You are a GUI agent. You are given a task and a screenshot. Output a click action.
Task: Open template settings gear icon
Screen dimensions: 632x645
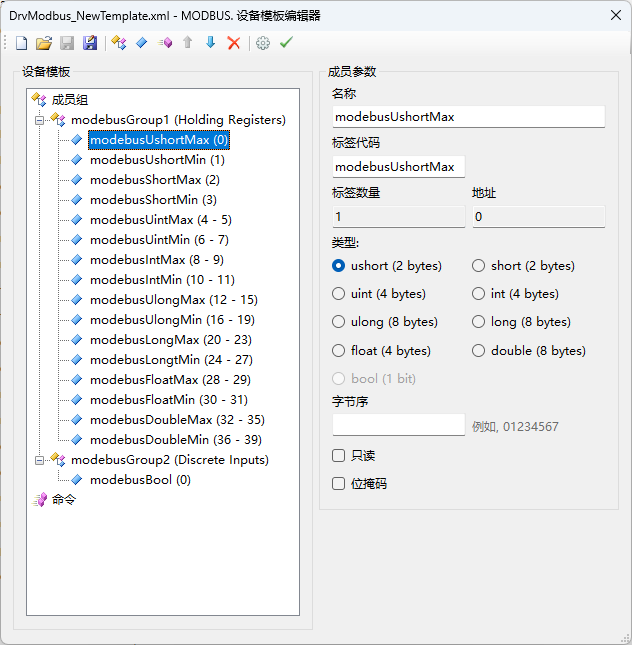(263, 43)
